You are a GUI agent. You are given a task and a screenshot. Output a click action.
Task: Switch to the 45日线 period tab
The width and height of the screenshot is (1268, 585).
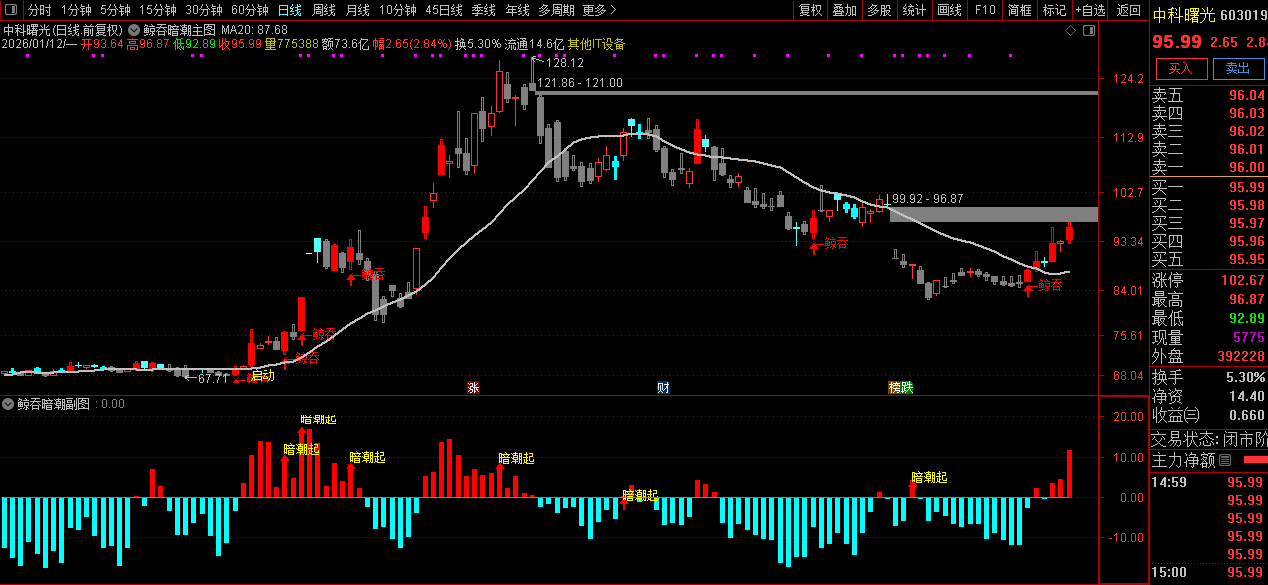(x=444, y=10)
